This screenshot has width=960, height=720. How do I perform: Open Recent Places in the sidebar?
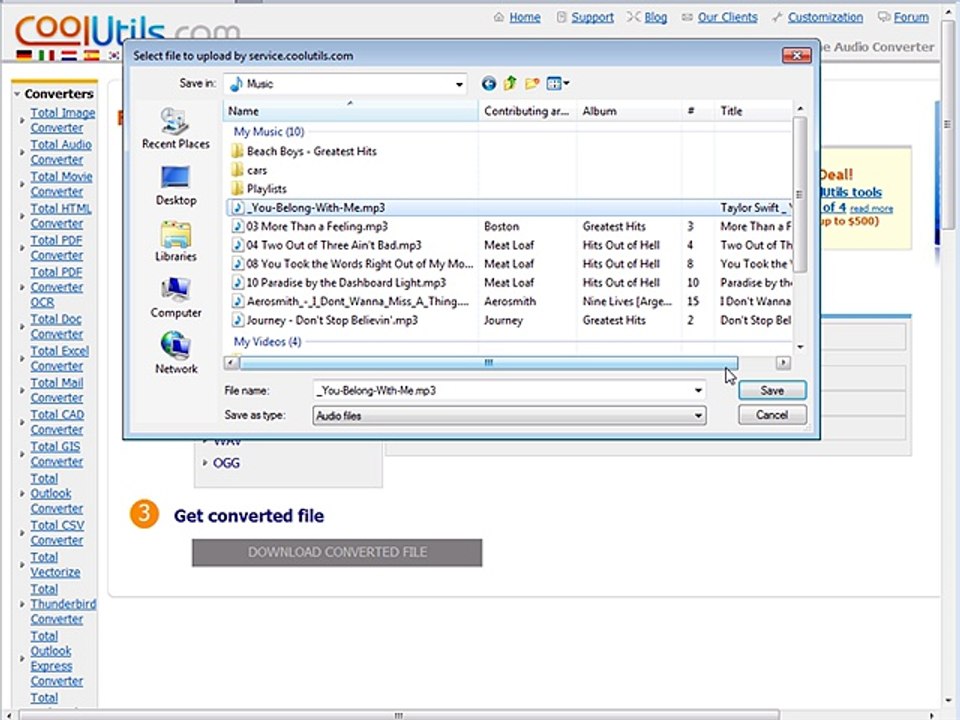point(176,128)
